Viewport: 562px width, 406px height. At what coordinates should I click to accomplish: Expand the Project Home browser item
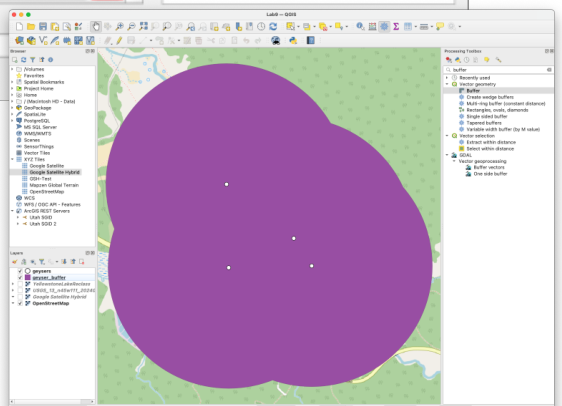[13, 88]
